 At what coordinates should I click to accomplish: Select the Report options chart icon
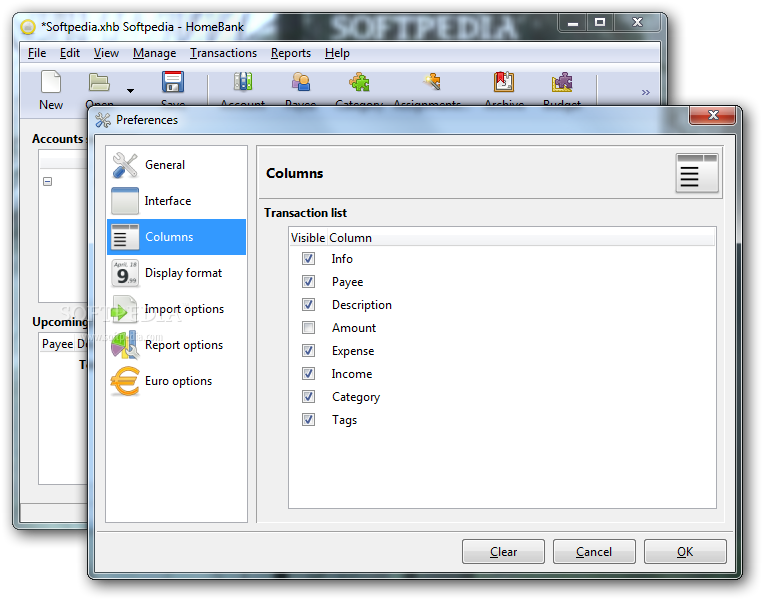[x=125, y=345]
